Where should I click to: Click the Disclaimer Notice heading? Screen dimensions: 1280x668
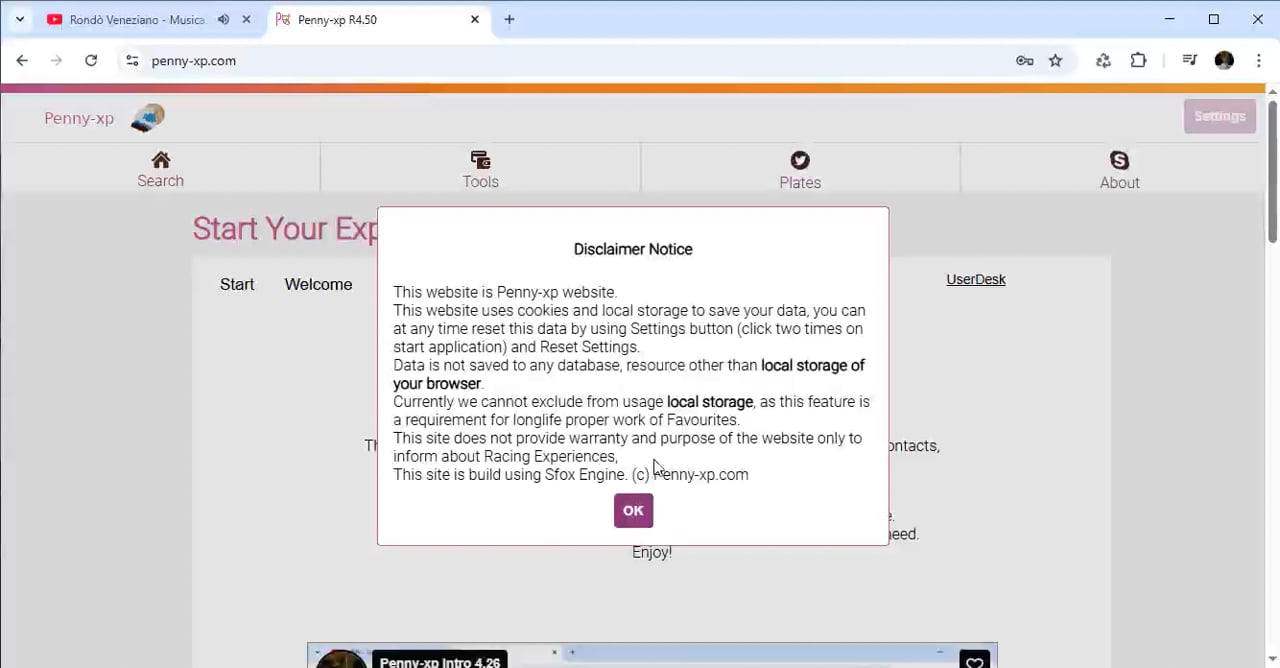[x=633, y=249]
